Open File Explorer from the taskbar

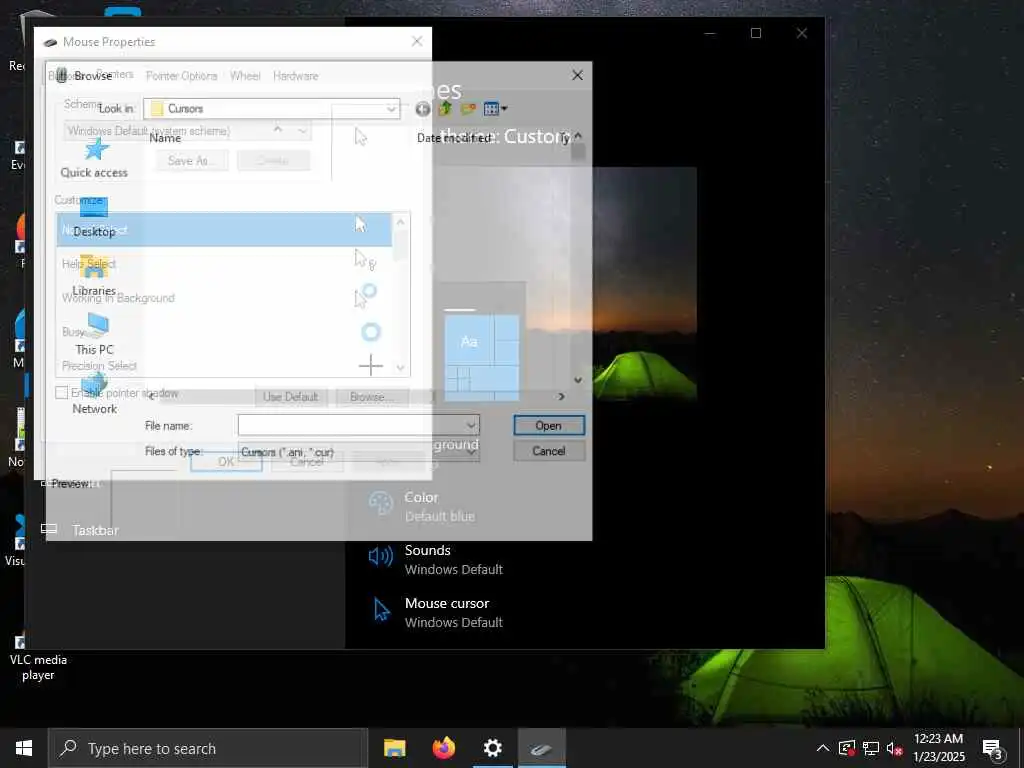(394, 748)
